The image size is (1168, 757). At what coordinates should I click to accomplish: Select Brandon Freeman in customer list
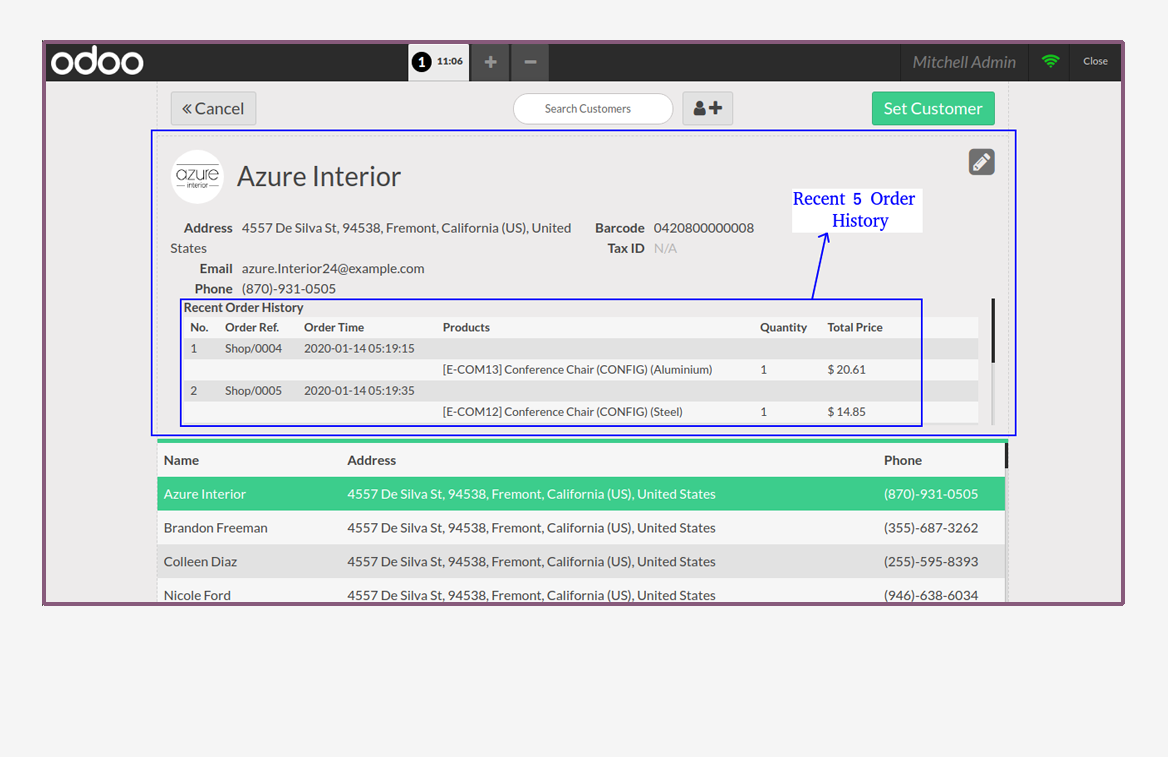[x=581, y=528]
